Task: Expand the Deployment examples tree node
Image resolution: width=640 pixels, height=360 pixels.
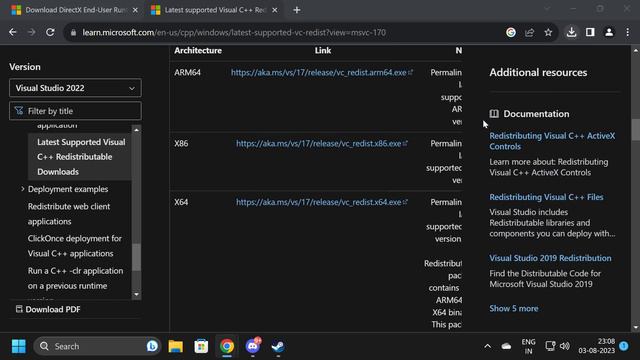Action: pyautogui.click(x=22, y=189)
